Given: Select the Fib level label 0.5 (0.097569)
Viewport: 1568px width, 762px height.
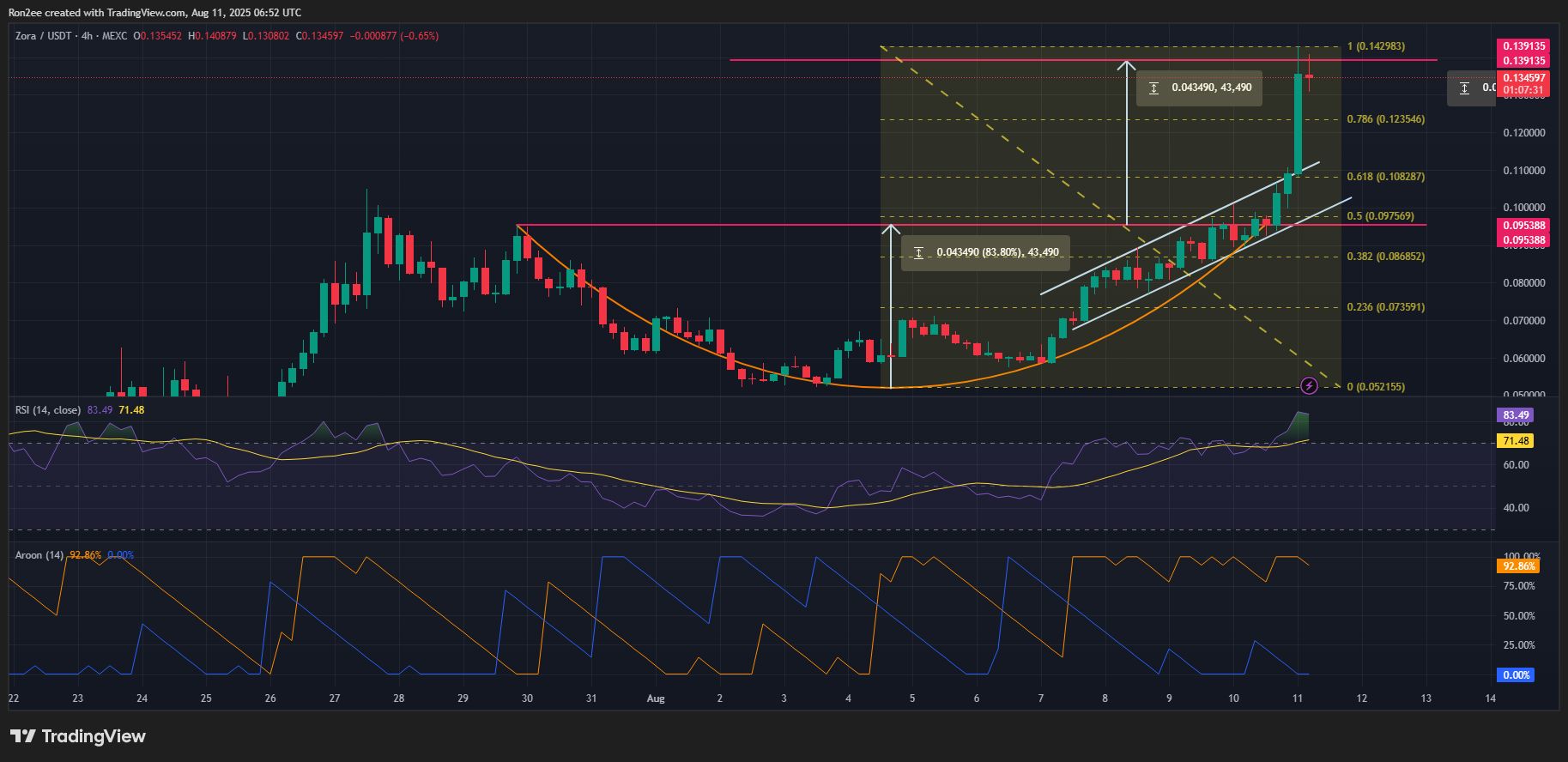Looking at the screenshot, I should click(x=1381, y=216).
